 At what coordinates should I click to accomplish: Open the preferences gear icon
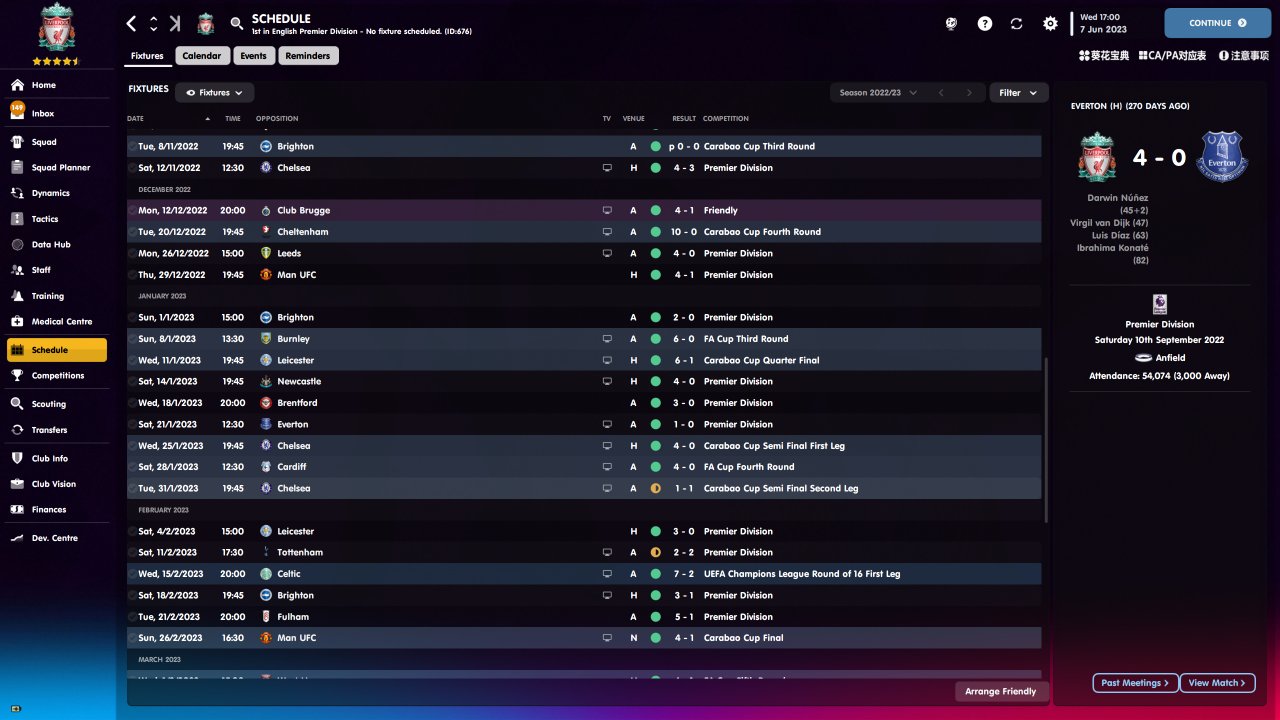(x=1050, y=23)
